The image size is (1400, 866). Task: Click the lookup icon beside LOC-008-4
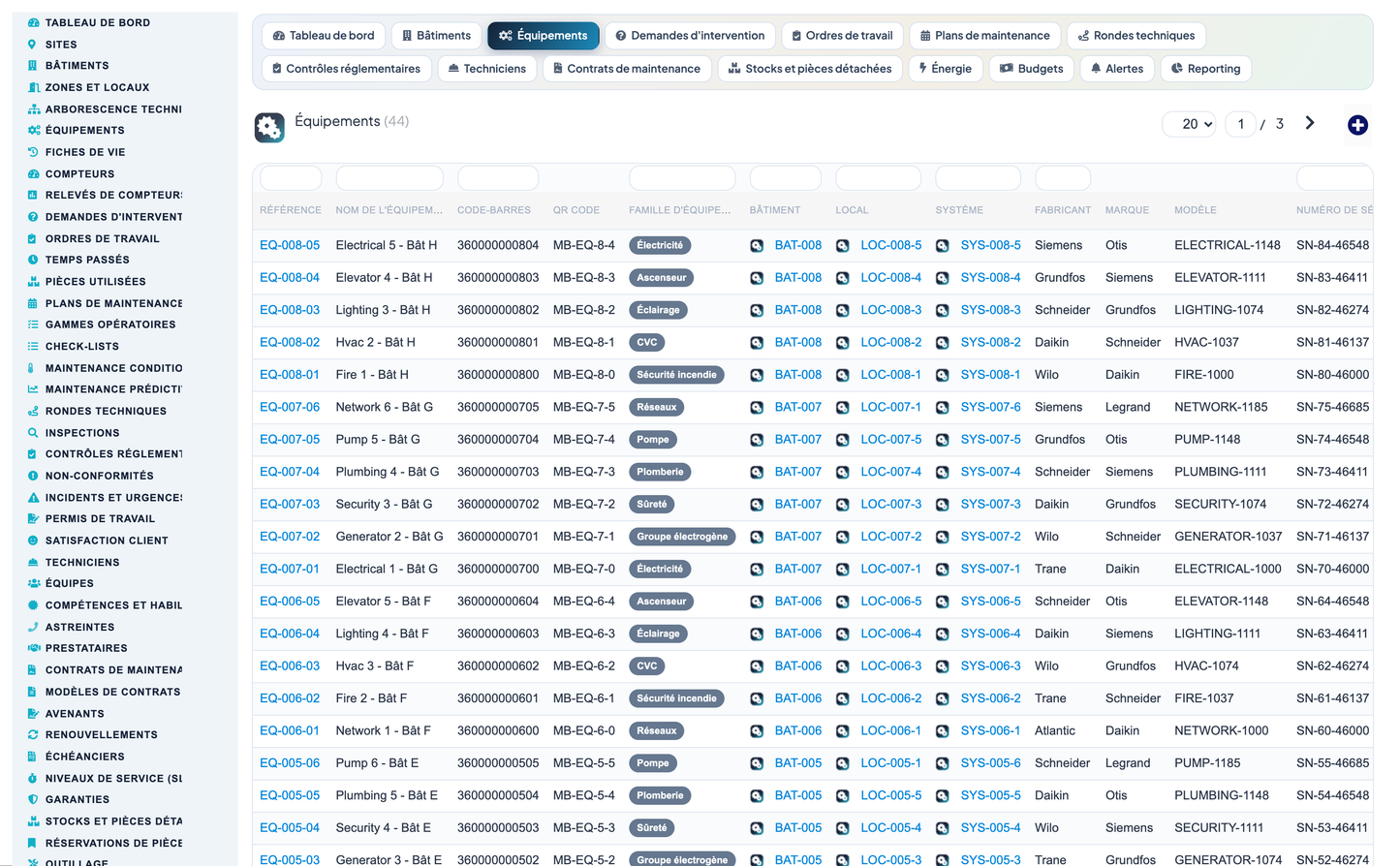(843, 278)
